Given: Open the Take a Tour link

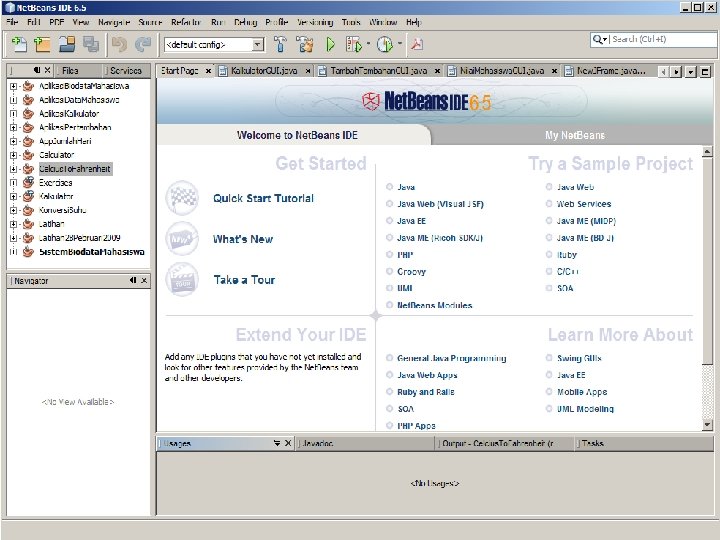Looking at the screenshot, I should point(244,279).
